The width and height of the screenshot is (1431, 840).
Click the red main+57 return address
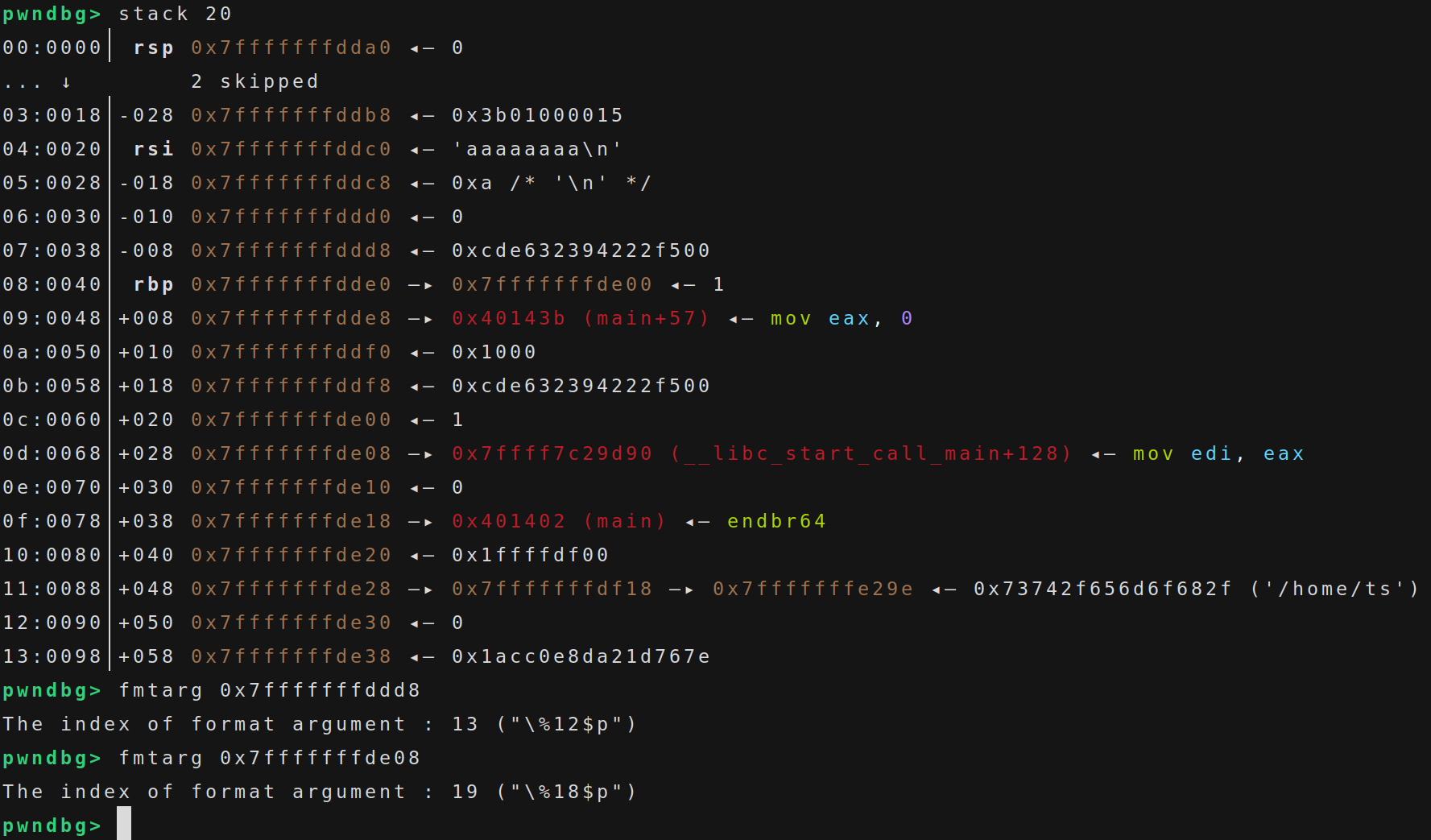coord(580,319)
